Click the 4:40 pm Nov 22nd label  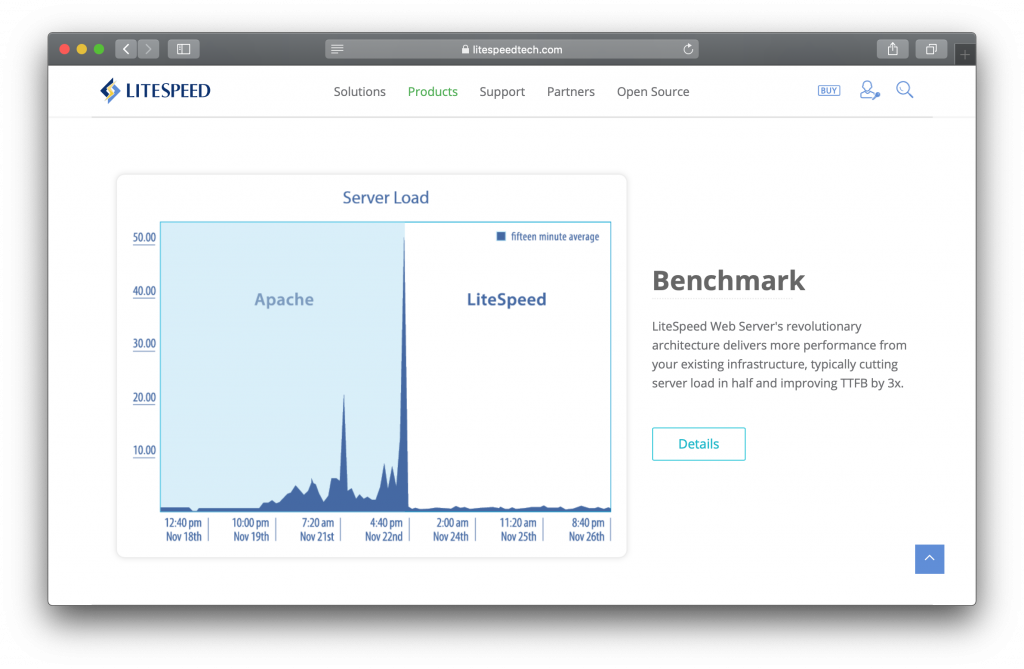click(x=385, y=529)
